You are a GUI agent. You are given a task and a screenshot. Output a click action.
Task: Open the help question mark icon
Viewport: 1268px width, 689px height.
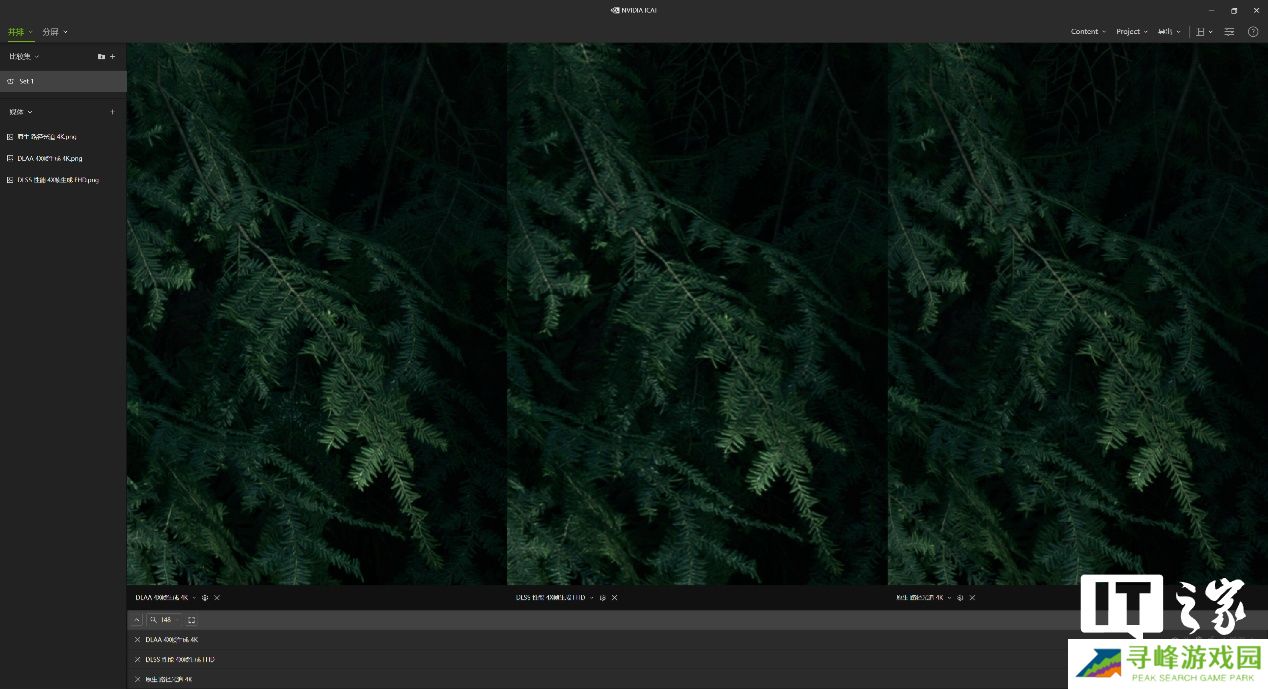(1253, 32)
